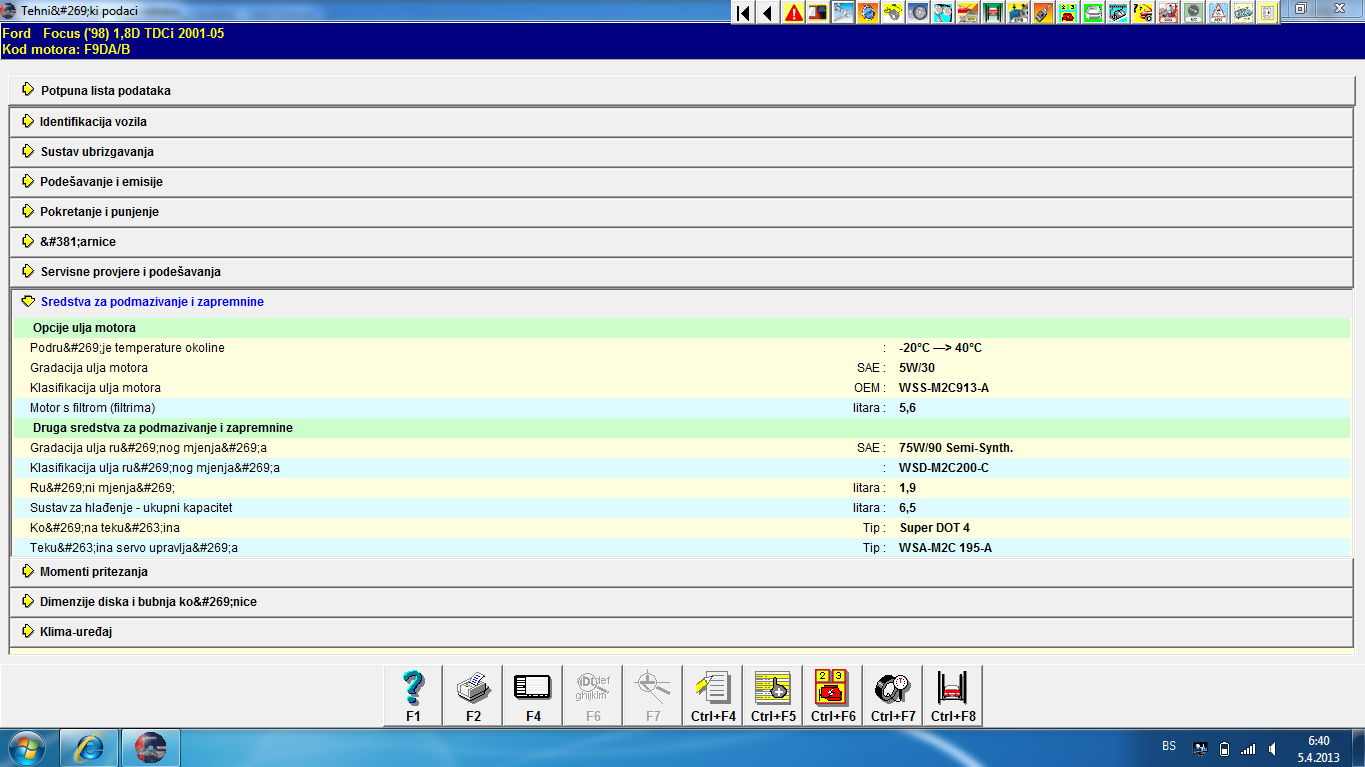Open the red car question mark icon
This screenshot has width=1365, height=767.
(1142, 13)
